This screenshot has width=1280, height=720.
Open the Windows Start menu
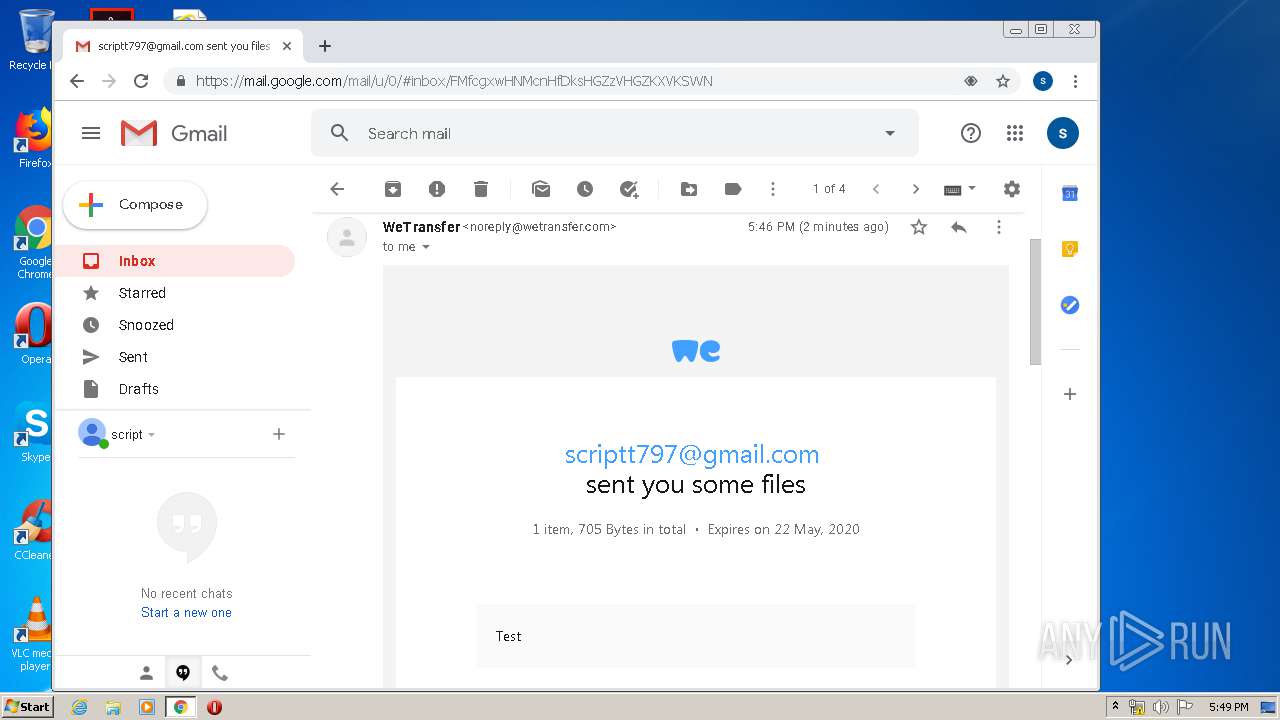(27, 707)
